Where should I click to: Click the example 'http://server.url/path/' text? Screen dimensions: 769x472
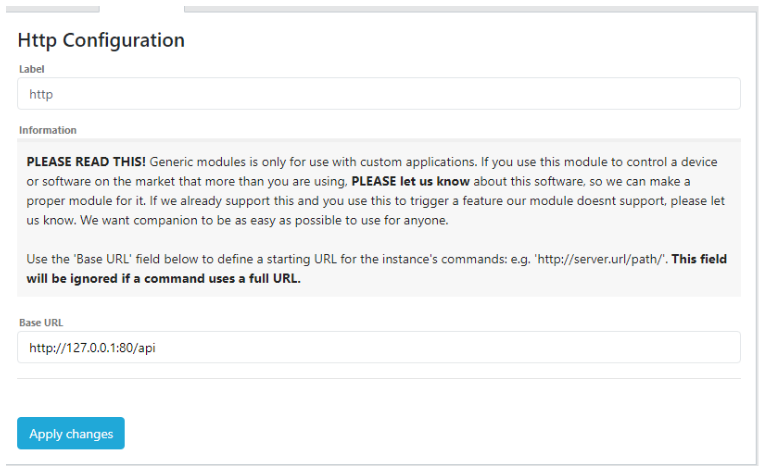(x=600, y=259)
